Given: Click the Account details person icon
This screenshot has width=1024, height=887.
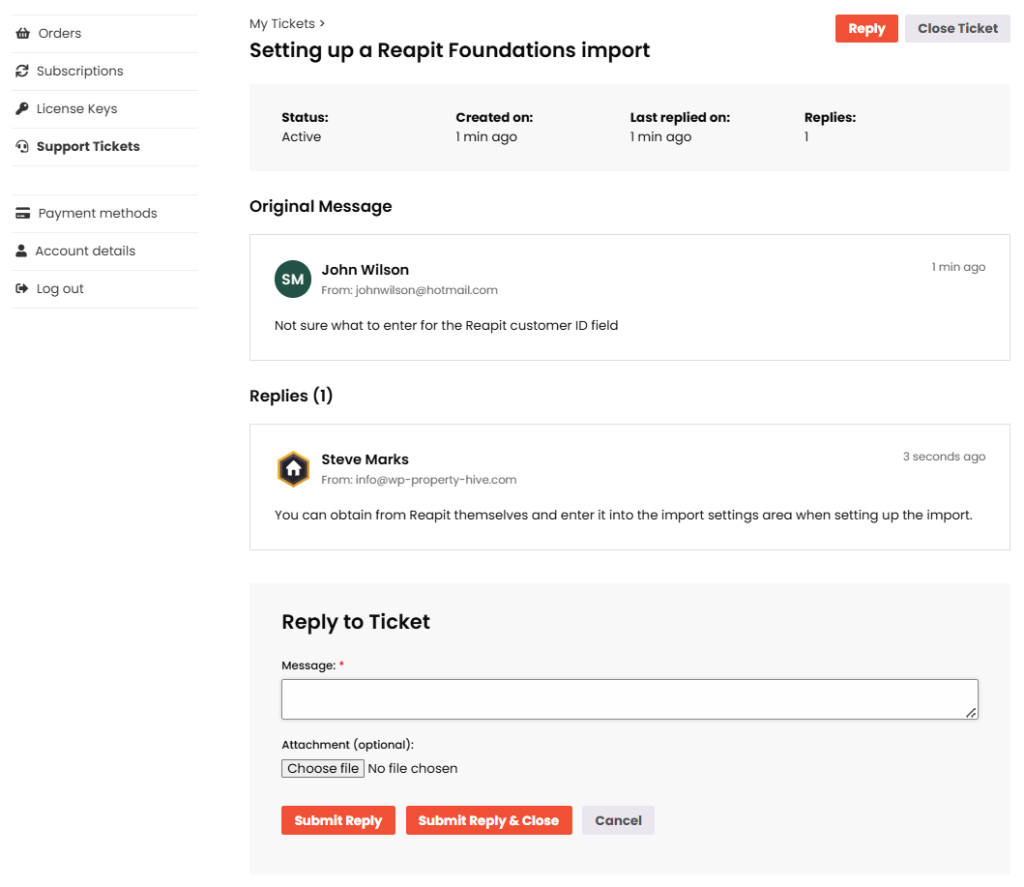Looking at the screenshot, I should click(x=22, y=251).
